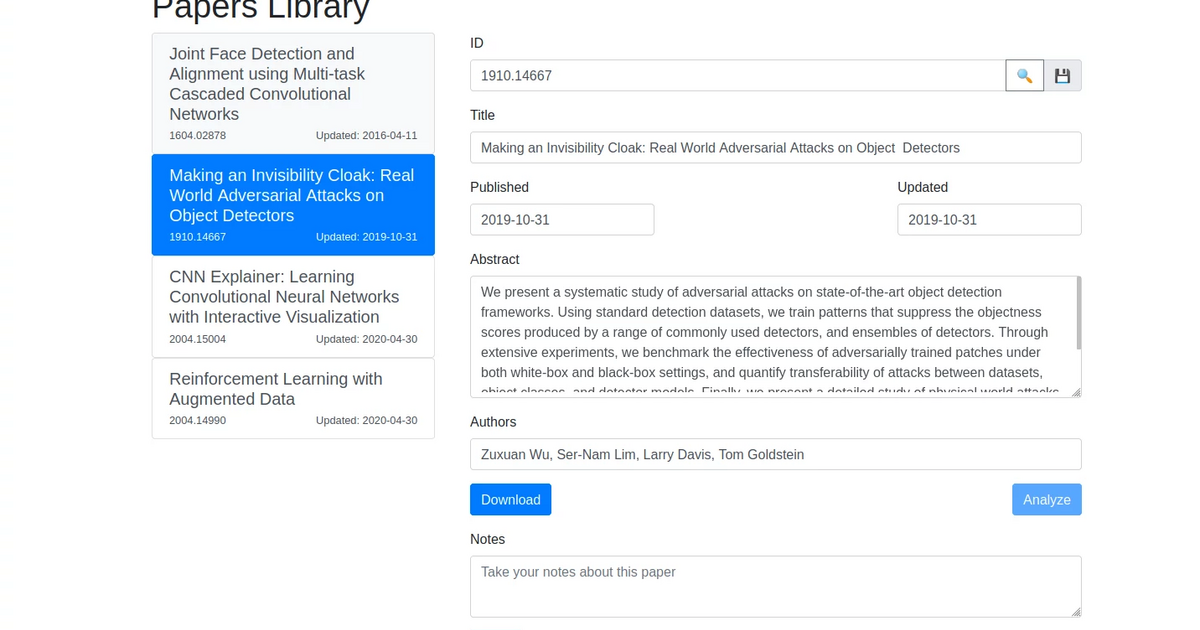Click the Updated date field
Image resolution: width=1200 pixels, height=630 pixels.
(x=989, y=220)
